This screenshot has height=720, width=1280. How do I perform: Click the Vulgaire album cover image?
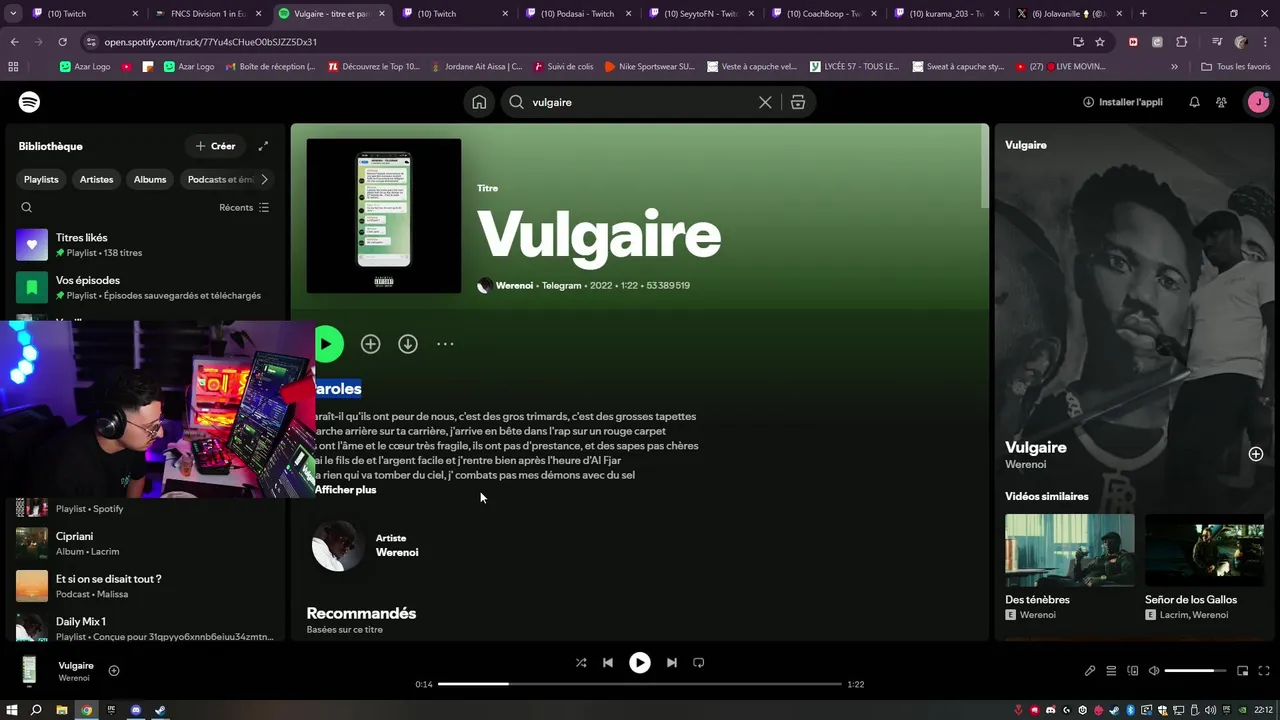pyautogui.click(x=384, y=216)
